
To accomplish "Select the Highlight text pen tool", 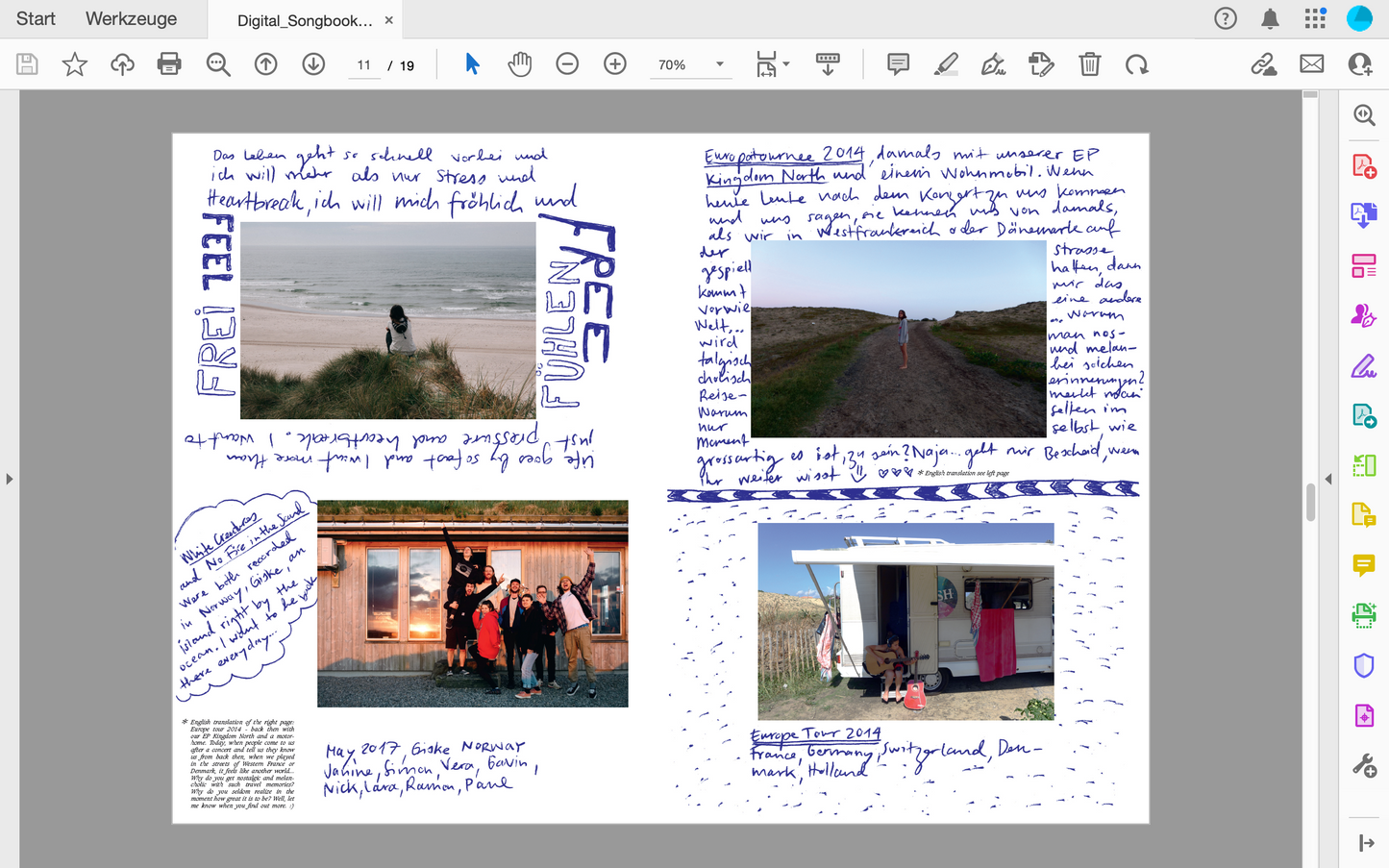I will point(946,64).
